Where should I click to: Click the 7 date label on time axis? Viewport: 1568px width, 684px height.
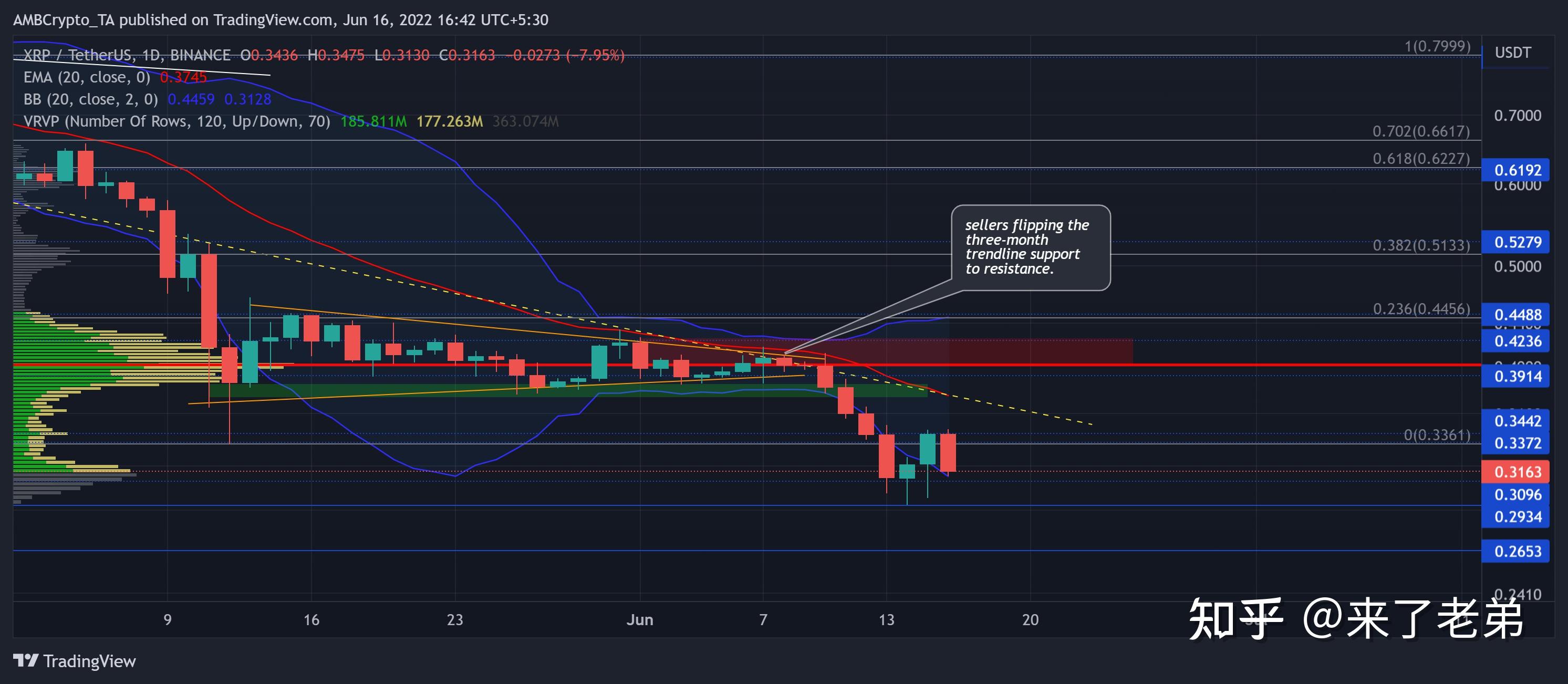tap(763, 619)
